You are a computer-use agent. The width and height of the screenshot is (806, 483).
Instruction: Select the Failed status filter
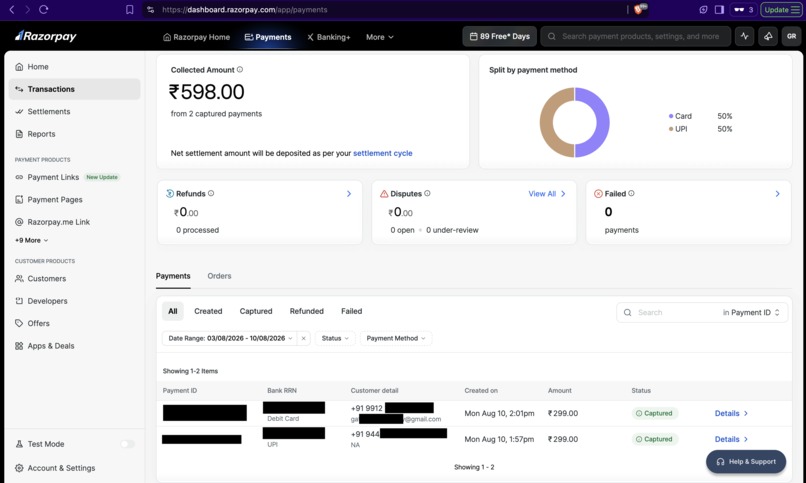pos(352,311)
